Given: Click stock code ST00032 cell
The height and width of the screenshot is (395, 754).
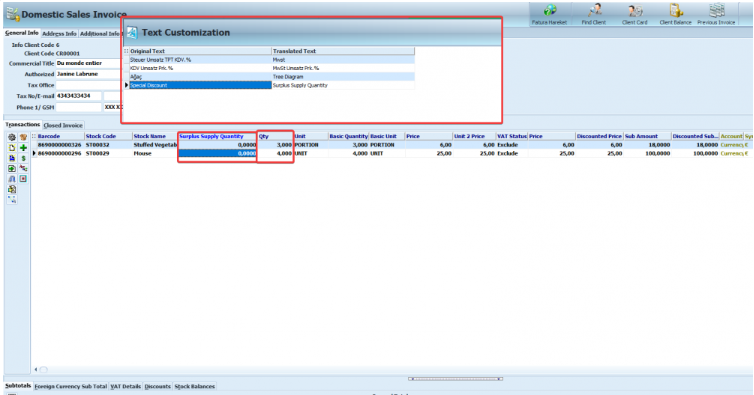Looking at the screenshot, I should (108, 145).
